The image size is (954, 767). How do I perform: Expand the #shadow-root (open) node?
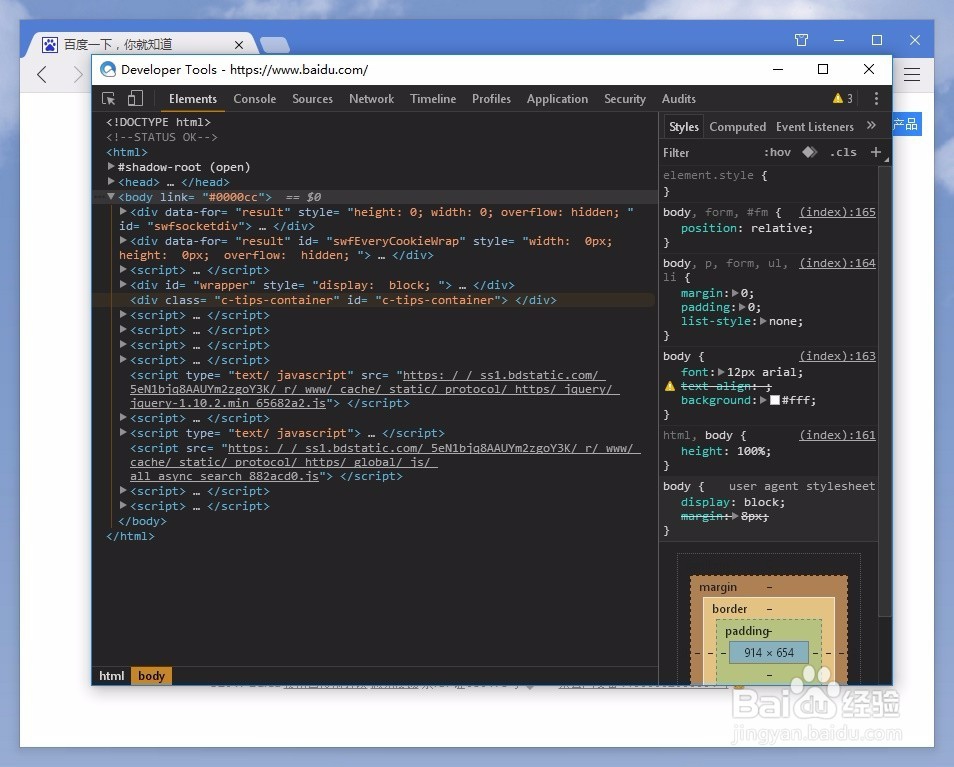click(111, 166)
